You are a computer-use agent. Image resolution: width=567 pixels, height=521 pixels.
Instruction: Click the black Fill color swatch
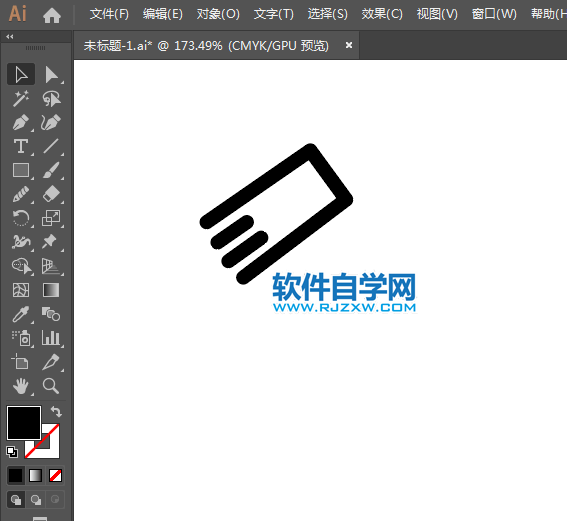pyautogui.click(x=24, y=423)
